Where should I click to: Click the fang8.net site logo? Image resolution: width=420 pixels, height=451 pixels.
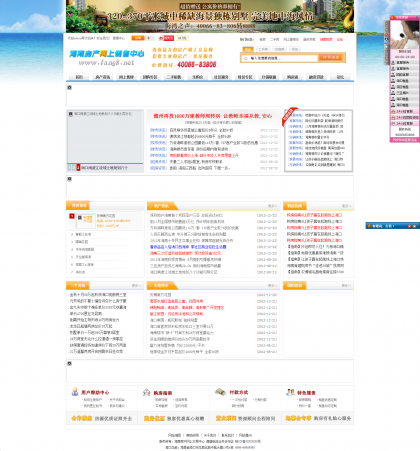107,58
